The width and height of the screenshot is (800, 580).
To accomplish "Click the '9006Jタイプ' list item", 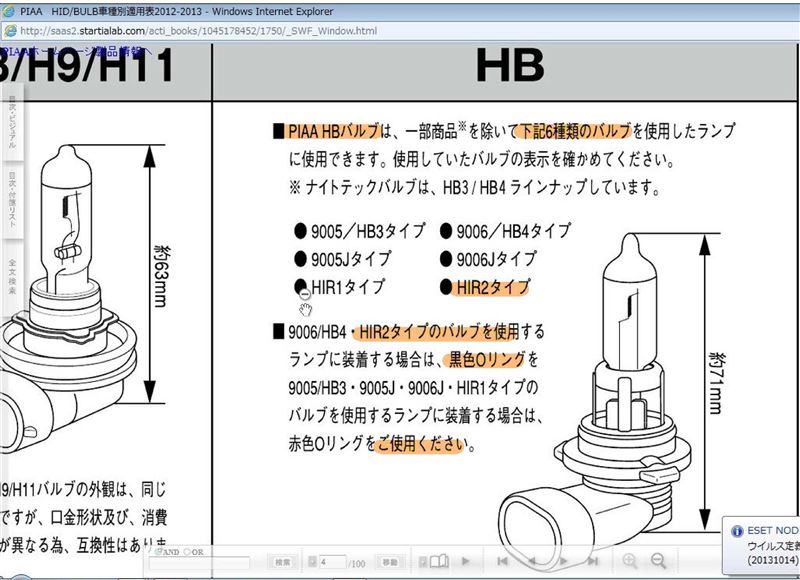I will click(x=496, y=259).
